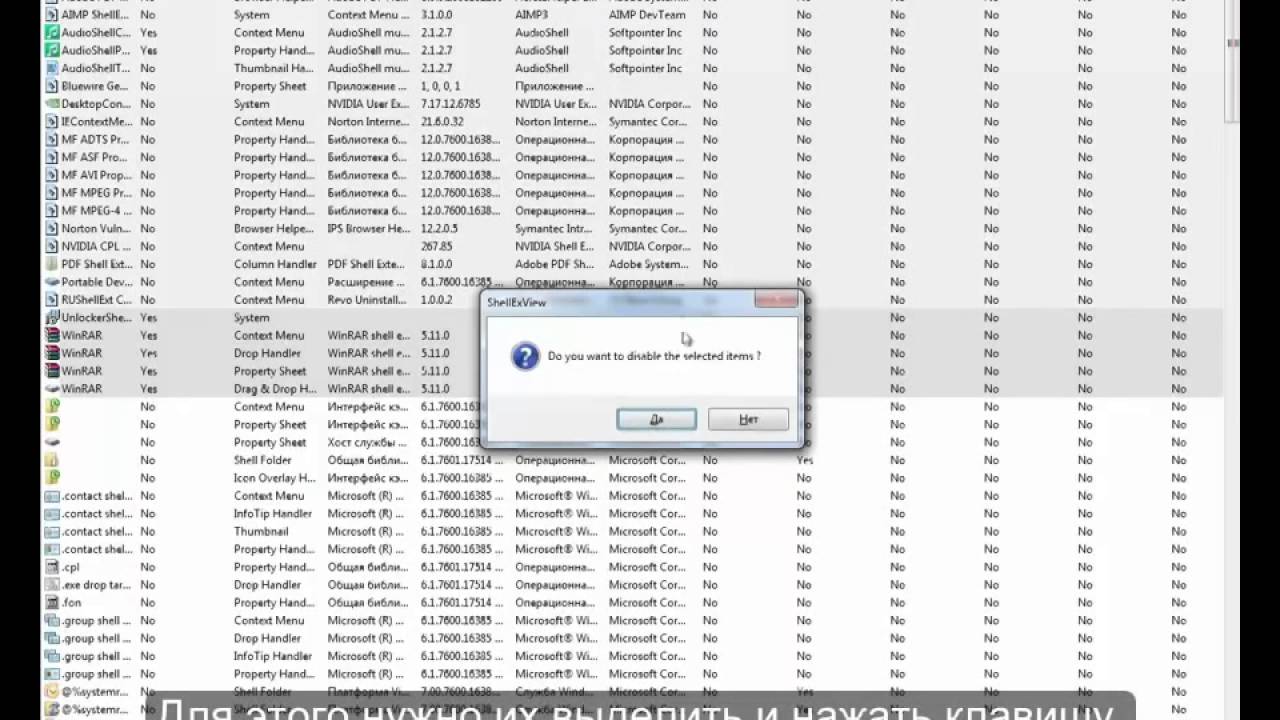The width and height of the screenshot is (1280, 720).
Task: Select the MF ASF Pro... entry name
Action: pyautogui.click(x=94, y=158)
